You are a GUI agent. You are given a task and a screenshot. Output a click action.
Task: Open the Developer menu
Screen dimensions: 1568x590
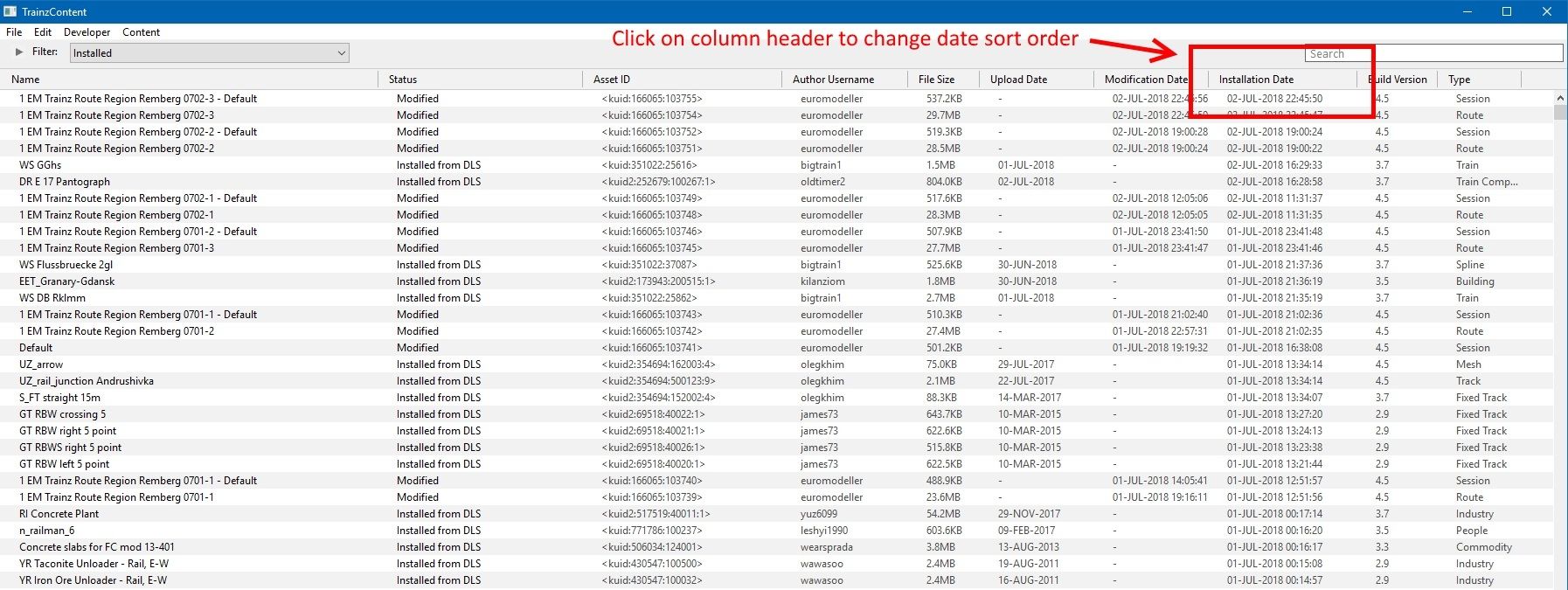tap(87, 32)
